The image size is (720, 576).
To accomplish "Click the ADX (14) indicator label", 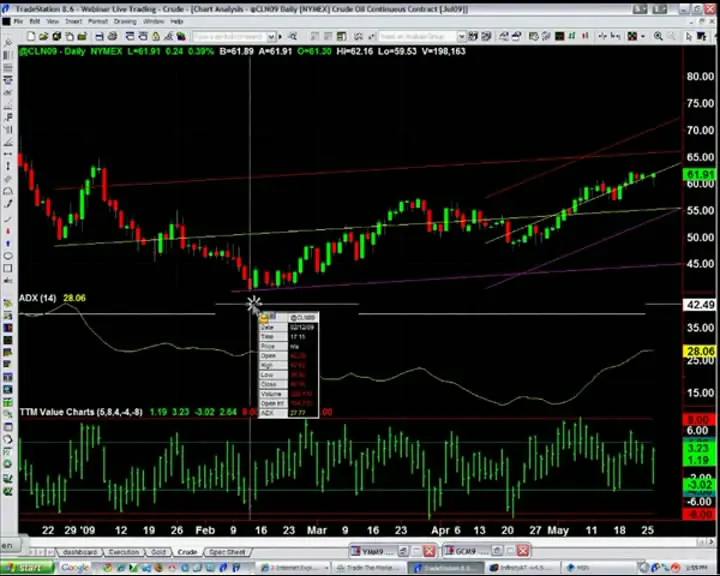I will pyautogui.click(x=37, y=298).
